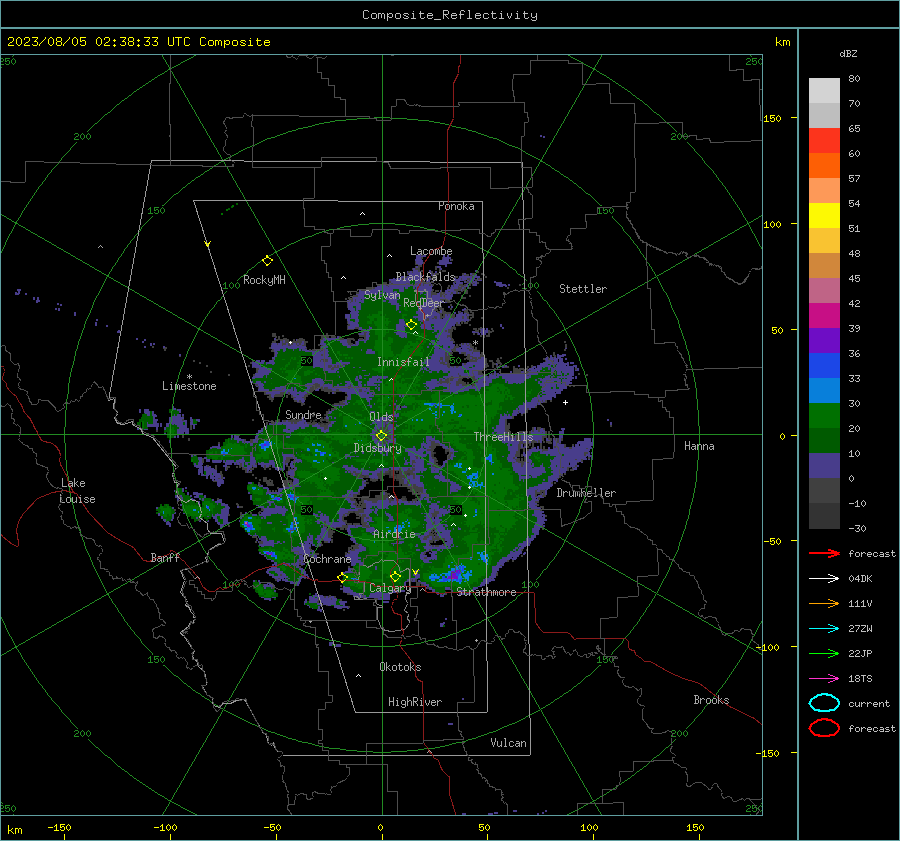
Task: Select the dark gray 0 to -10 dBZ swatch
Action: [824, 490]
